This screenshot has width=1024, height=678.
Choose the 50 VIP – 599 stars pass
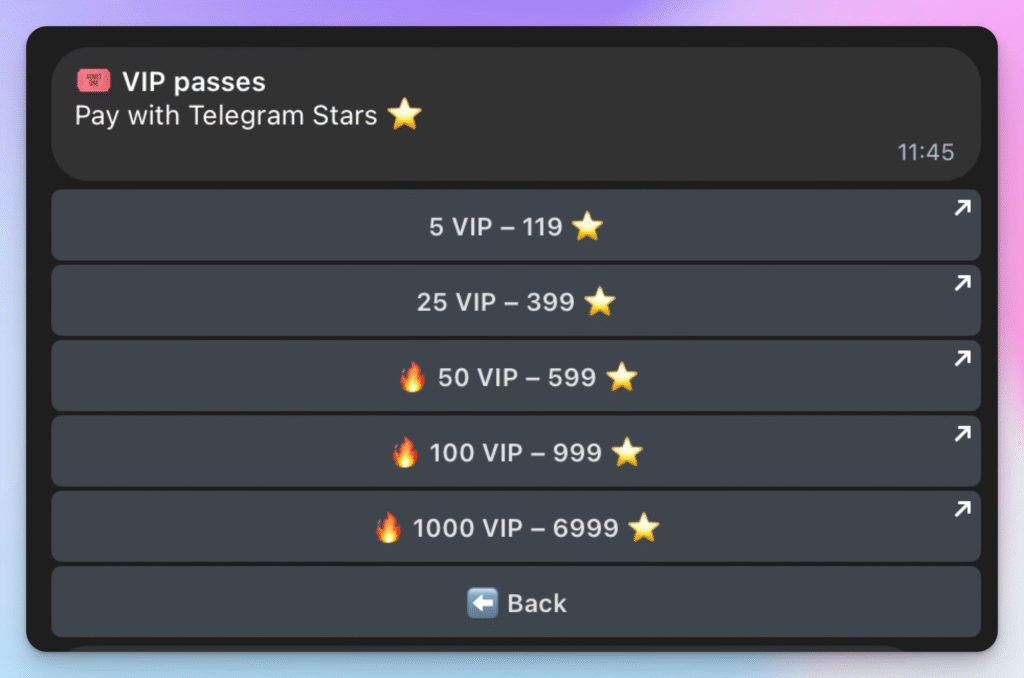coord(515,377)
